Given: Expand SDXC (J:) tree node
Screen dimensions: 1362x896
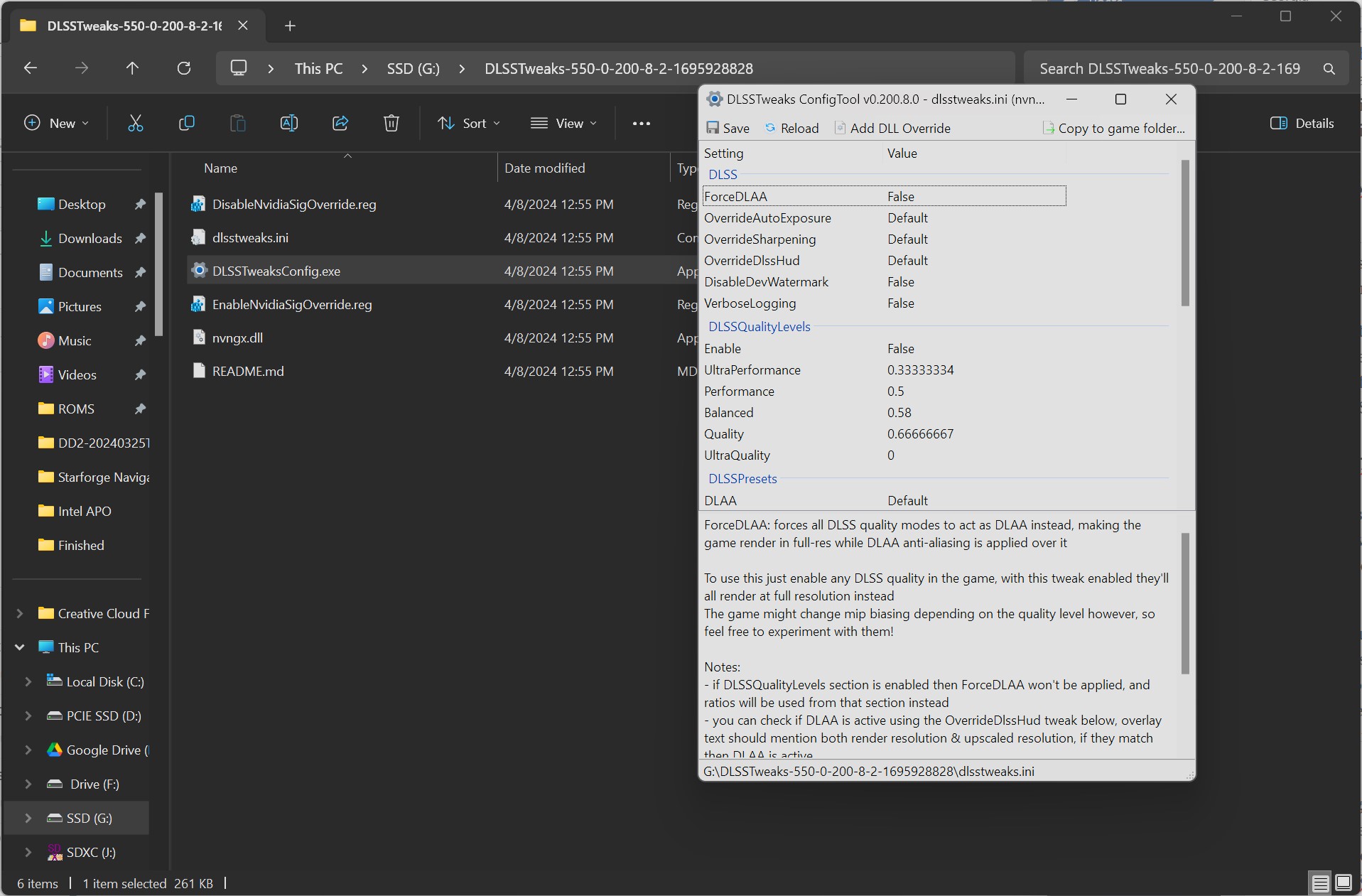Looking at the screenshot, I should 28,852.
